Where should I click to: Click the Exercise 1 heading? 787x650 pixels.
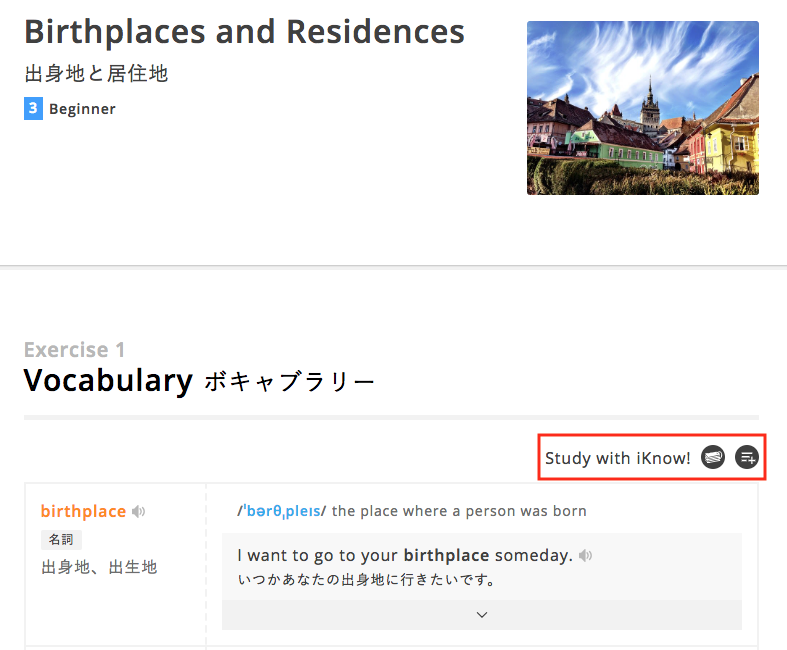point(74,349)
